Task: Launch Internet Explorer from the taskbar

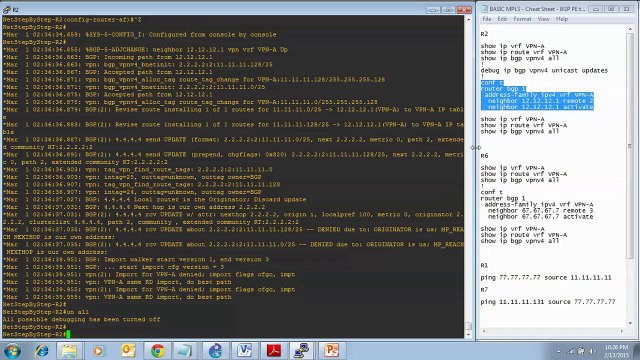Action: pyautogui.click(x=41, y=351)
